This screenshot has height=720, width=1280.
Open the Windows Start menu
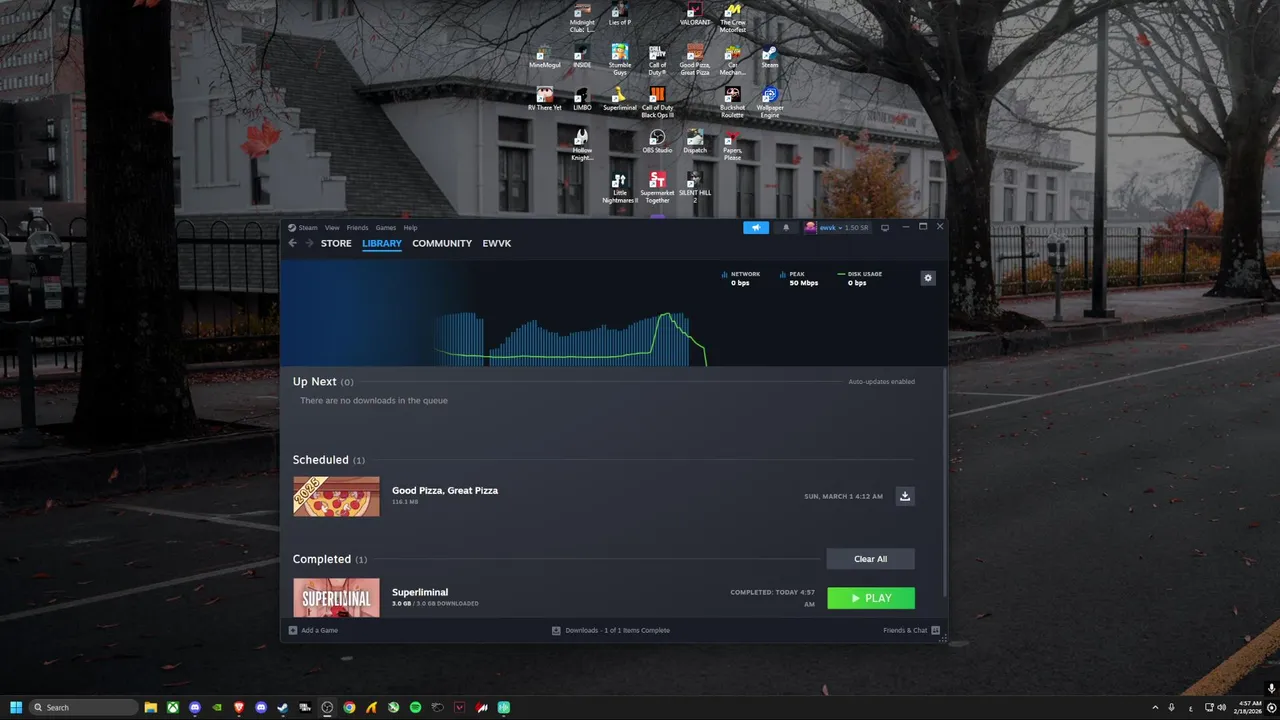[16, 707]
